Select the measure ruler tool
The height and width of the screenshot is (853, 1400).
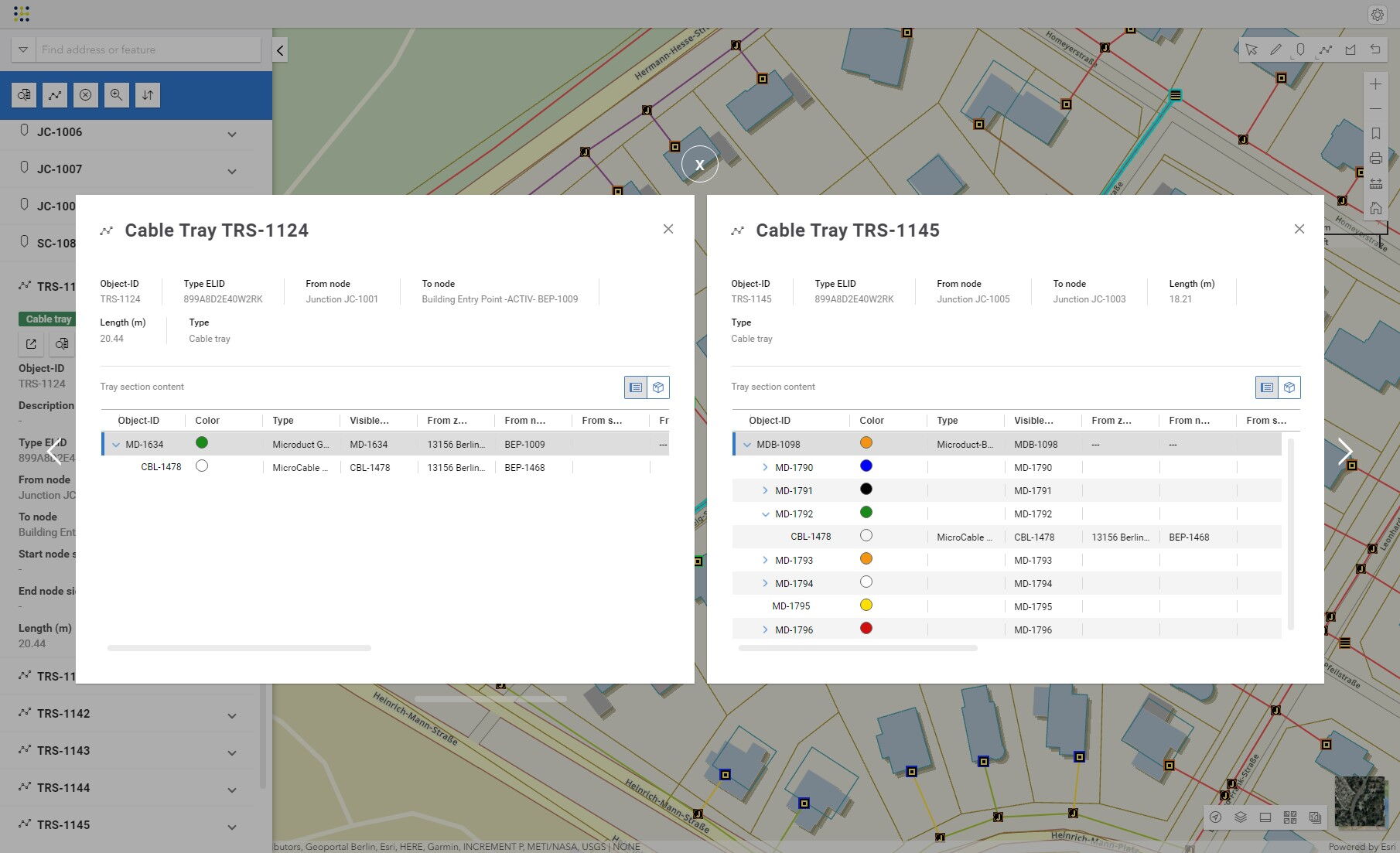click(1375, 183)
